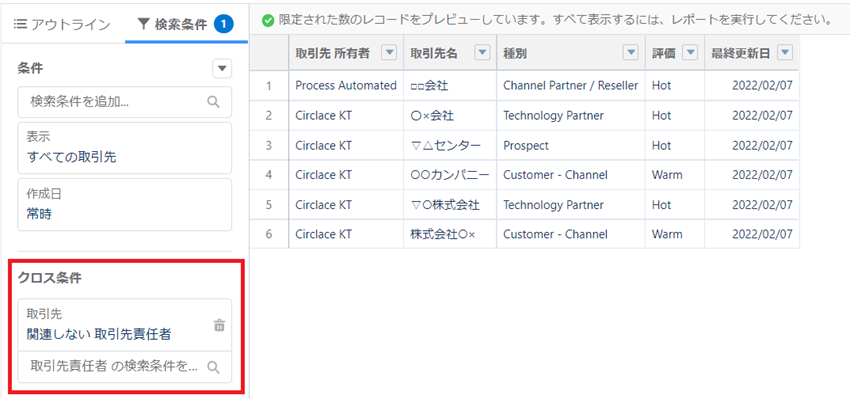Viewport: 850px width, 399px height.
Task: Click the 株式会社〇× account name cell
Action: (x=450, y=235)
